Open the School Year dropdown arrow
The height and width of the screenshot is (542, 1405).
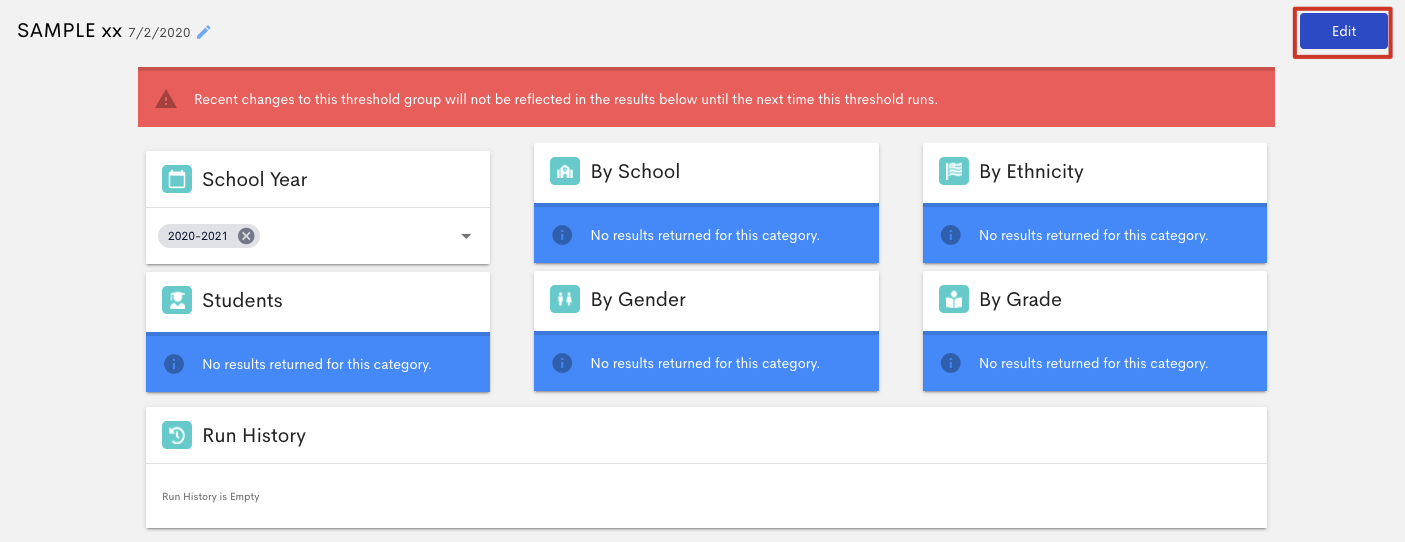click(x=466, y=236)
